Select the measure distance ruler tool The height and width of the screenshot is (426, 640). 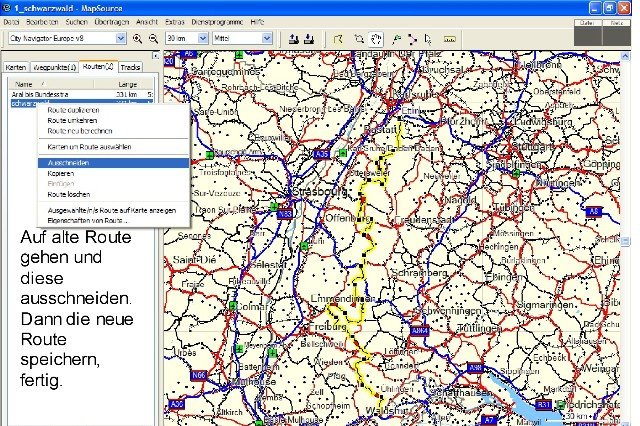coord(450,38)
